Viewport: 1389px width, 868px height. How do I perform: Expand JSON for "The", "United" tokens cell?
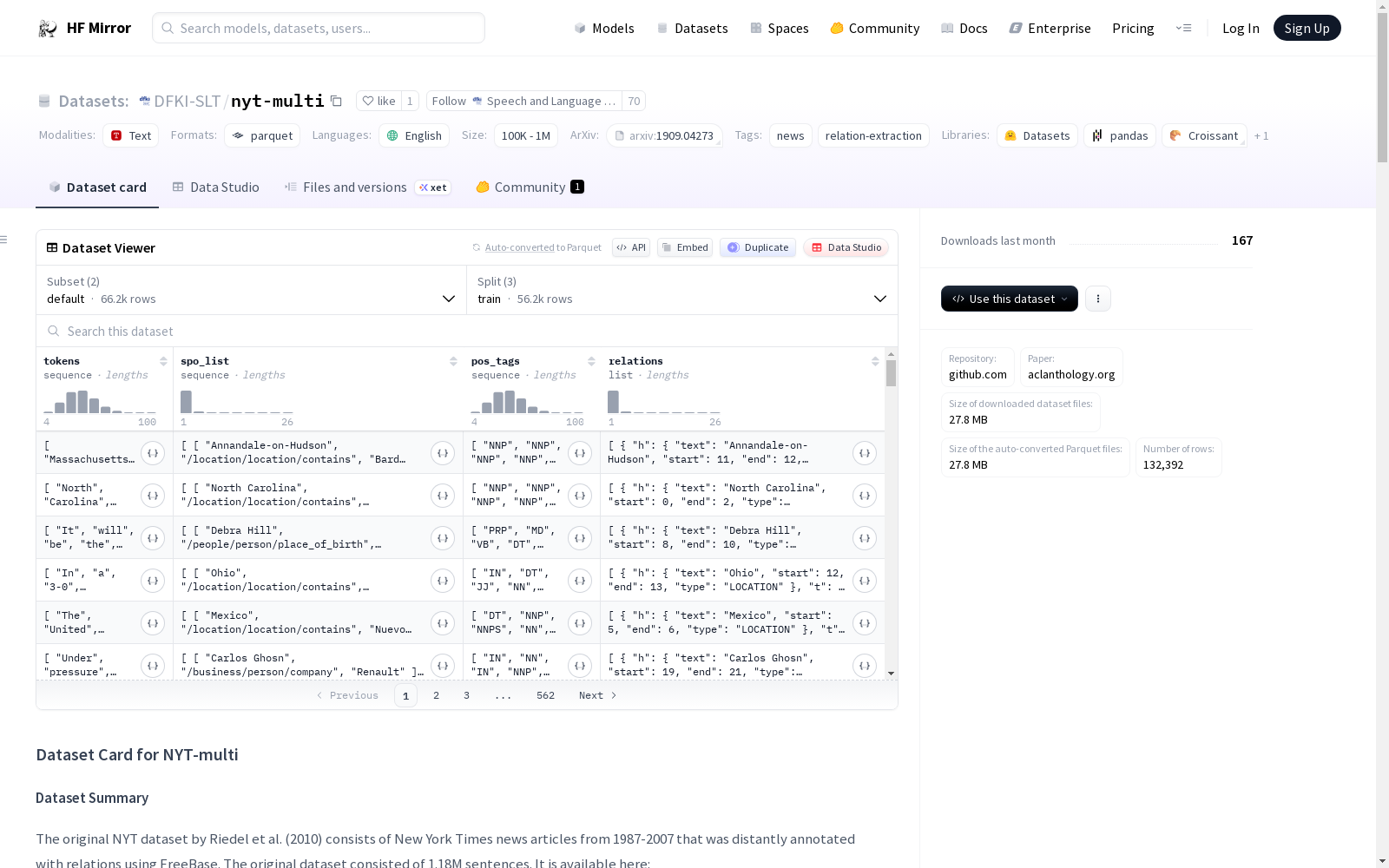pos(153,623)
